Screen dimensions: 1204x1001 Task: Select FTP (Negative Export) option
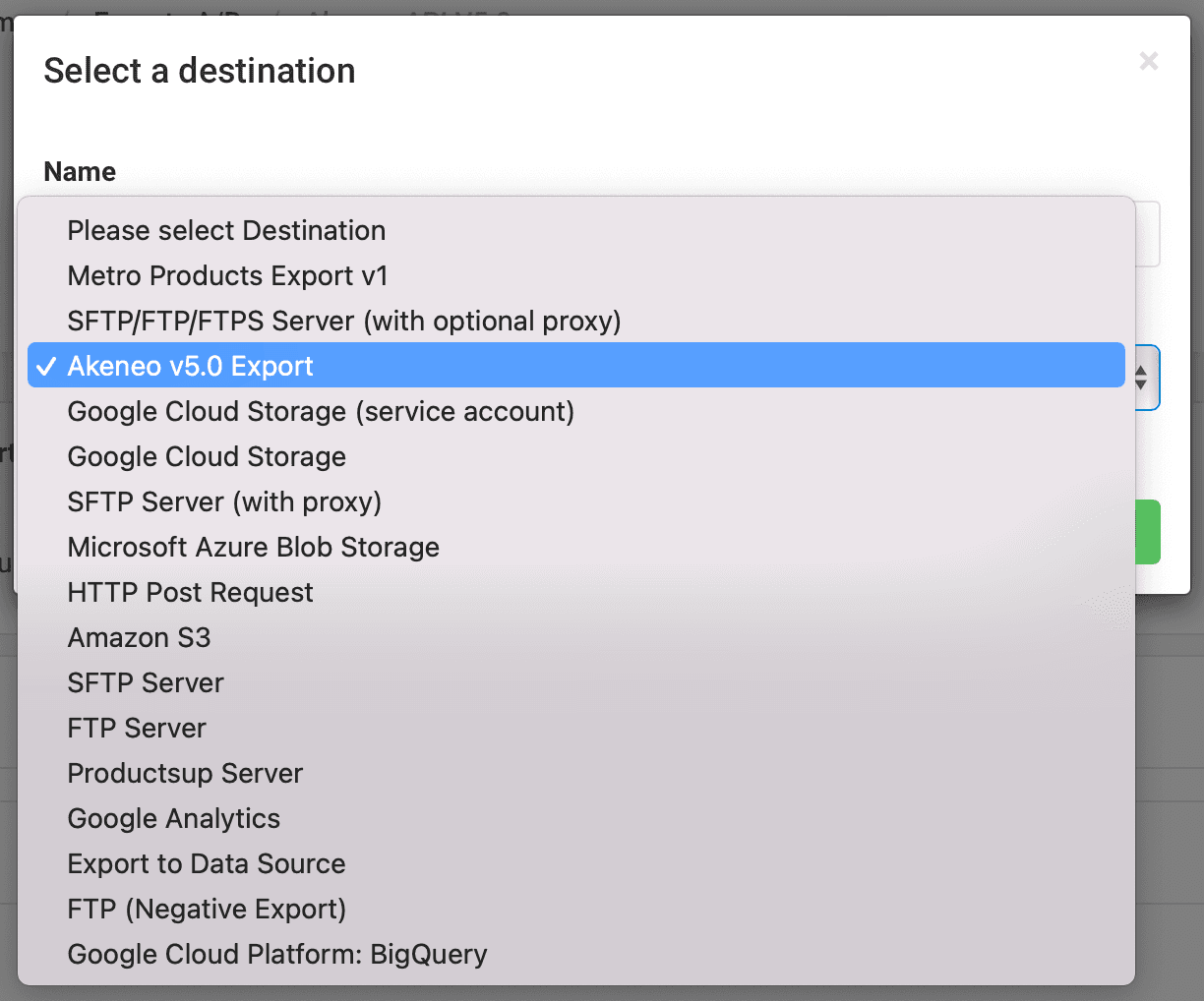click(x=207, y=909)
